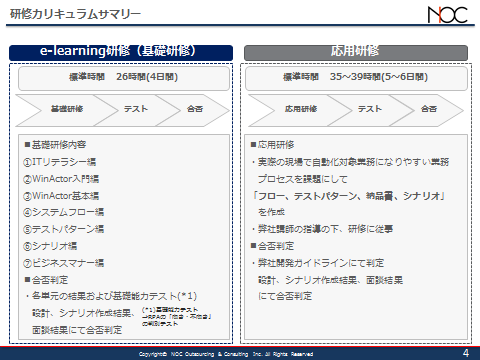The height and width of the screenshot is (360, 480).
Task: Click the 標準時間 26時間(4日間) box
Action: click(x=124, y=78)
